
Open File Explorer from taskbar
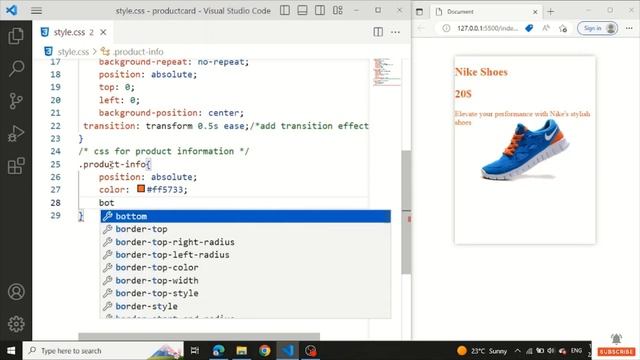pyautogui.click(x=242, y=351)
